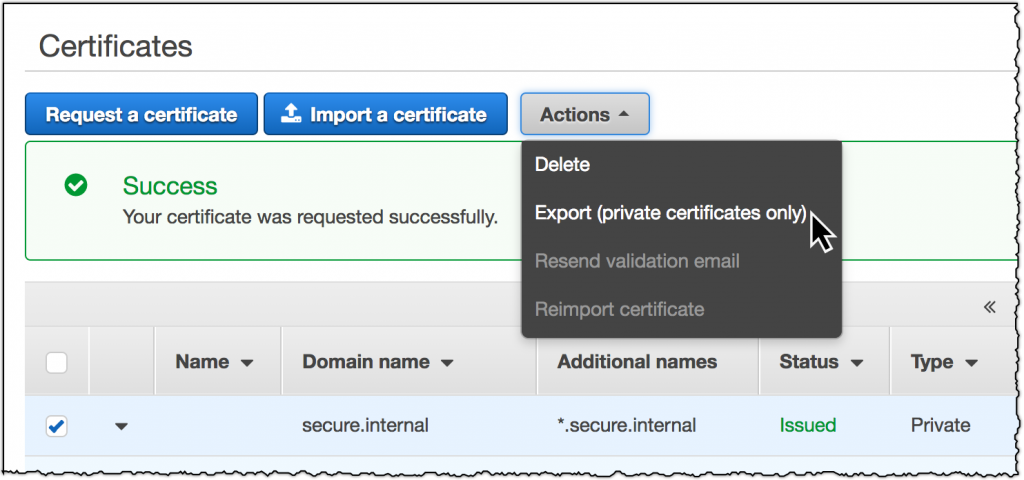Click the Additional names column header
The width and height of the screenshot is (1024, 480).
637,362
